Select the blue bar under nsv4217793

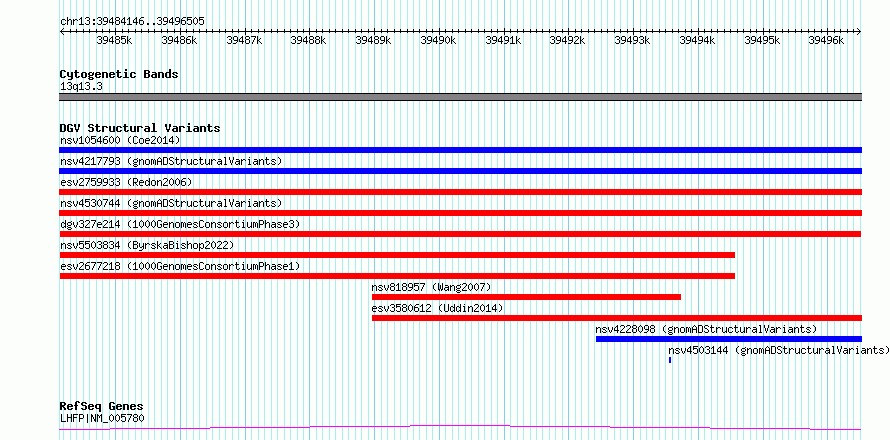tap(460, 171)
